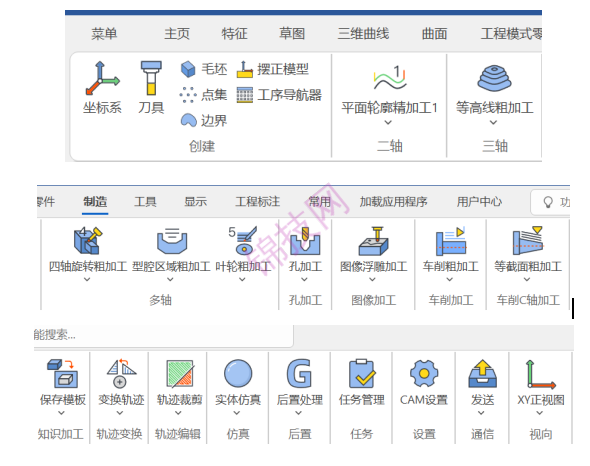This screenshot has width=590, height=466.
Task: Click the 轨迹裁剪 toolpath trim icon
Action: click(180, 373)
